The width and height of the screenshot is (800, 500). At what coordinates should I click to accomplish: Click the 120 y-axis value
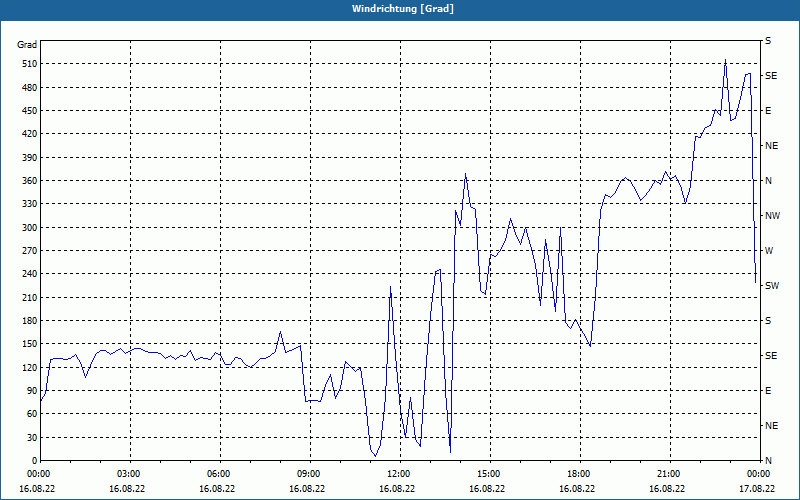point(30,367)
